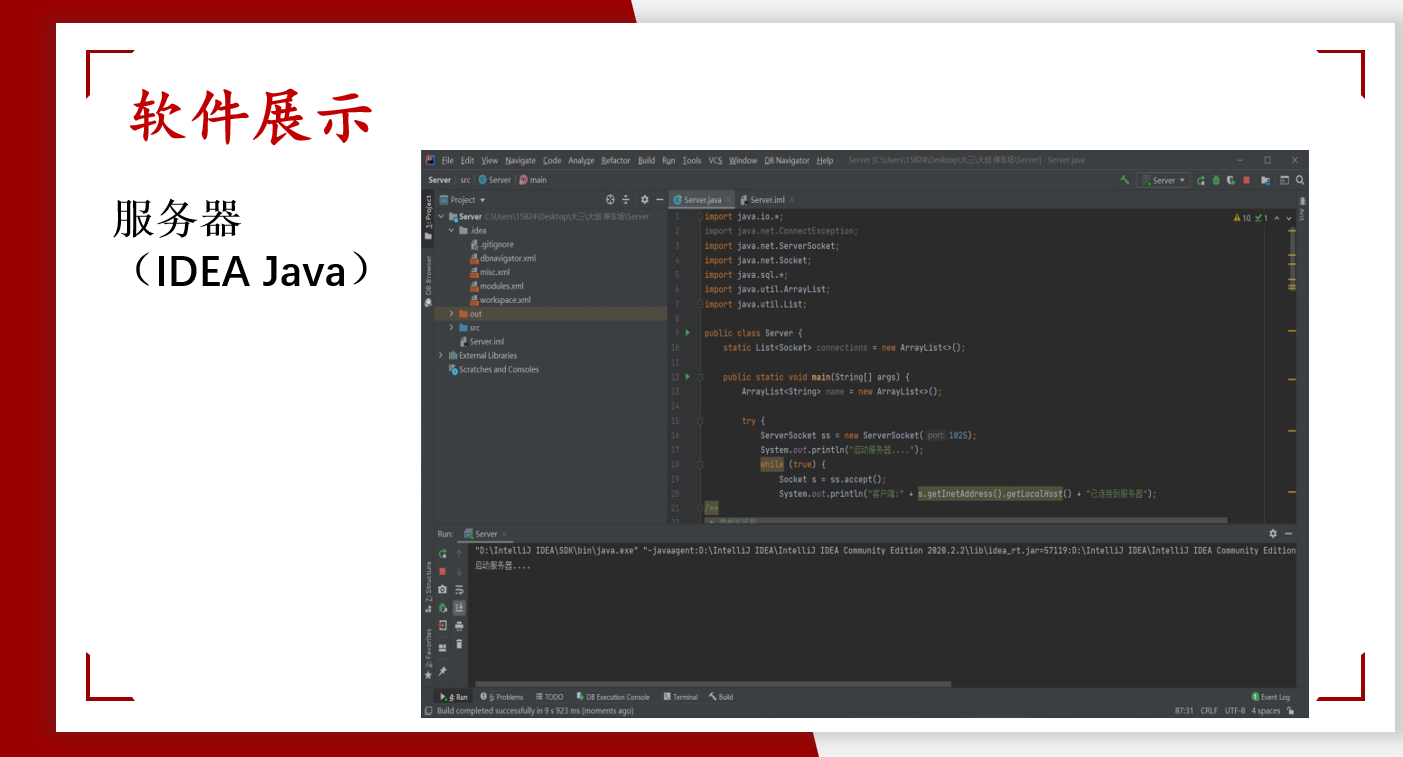Screen dimensions: 1403x757
Task: Toggle the DB Browser side tab
Action: pyautogui.click(x=428, y=280)
